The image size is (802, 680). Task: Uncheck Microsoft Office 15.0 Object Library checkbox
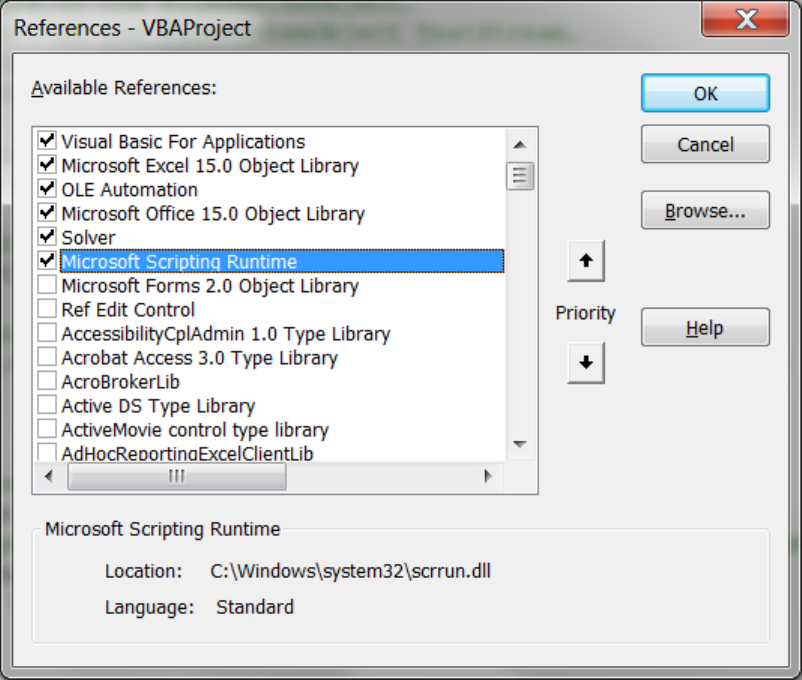pyautogui.click(x=47, y=213)
